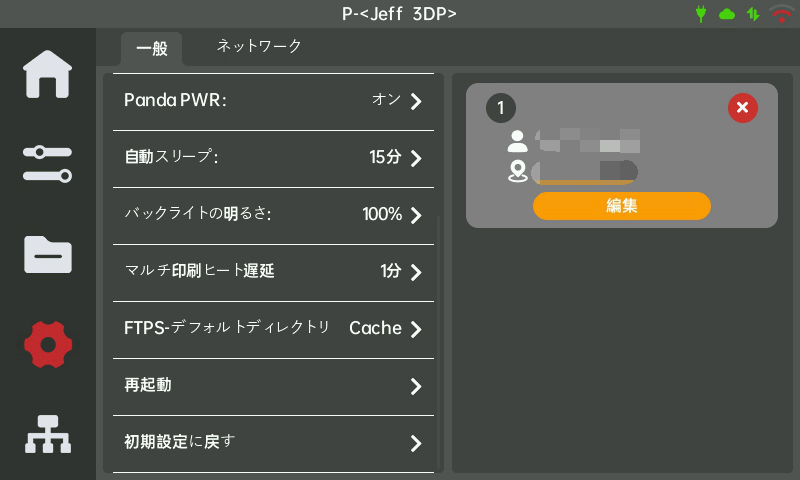Go to the Home screen icon
The height and width of the screenshot is (480, 800).
pyautogui.click(x=47, y=74)
